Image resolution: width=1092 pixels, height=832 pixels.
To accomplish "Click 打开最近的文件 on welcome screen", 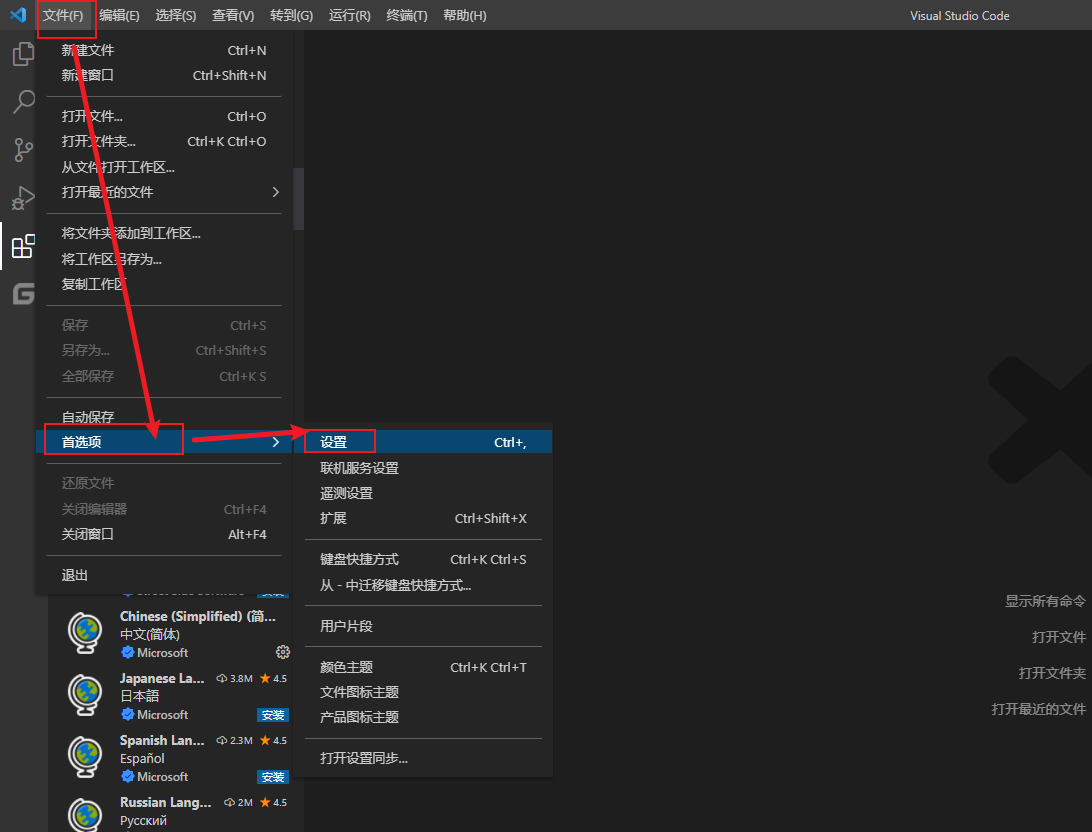I will (x=1038, y=709).
